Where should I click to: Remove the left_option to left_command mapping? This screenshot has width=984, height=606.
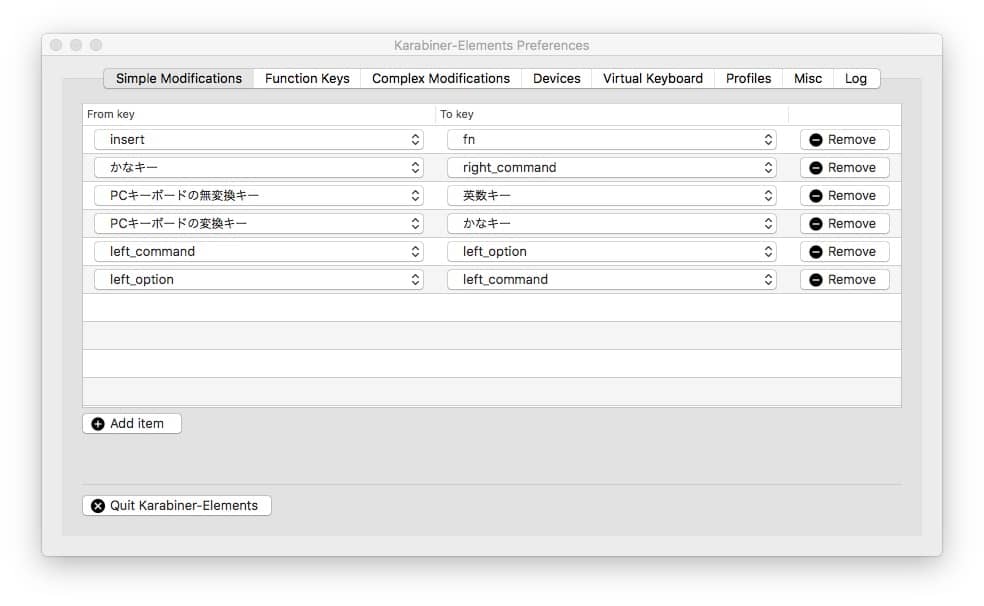845,280
